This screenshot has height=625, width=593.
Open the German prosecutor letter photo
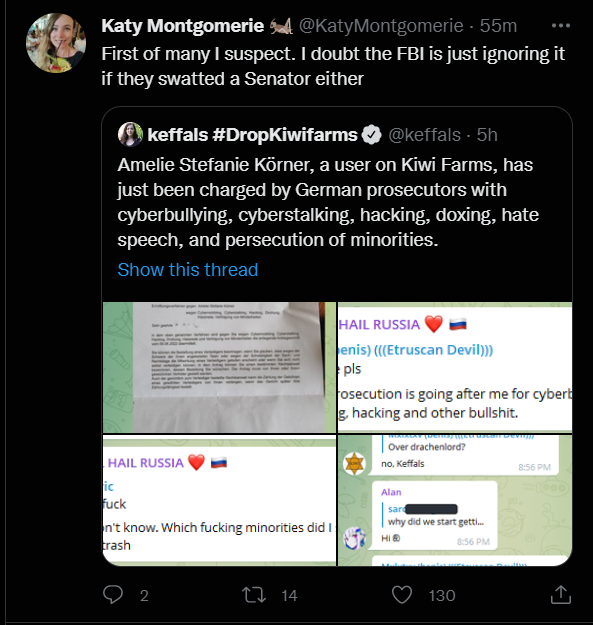pos(220,367)
